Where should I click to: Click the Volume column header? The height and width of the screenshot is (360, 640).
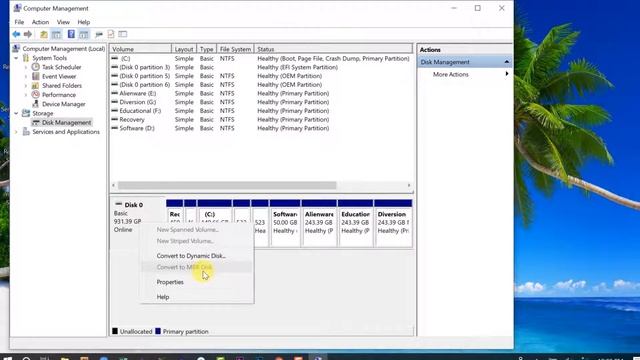[140, 49]
